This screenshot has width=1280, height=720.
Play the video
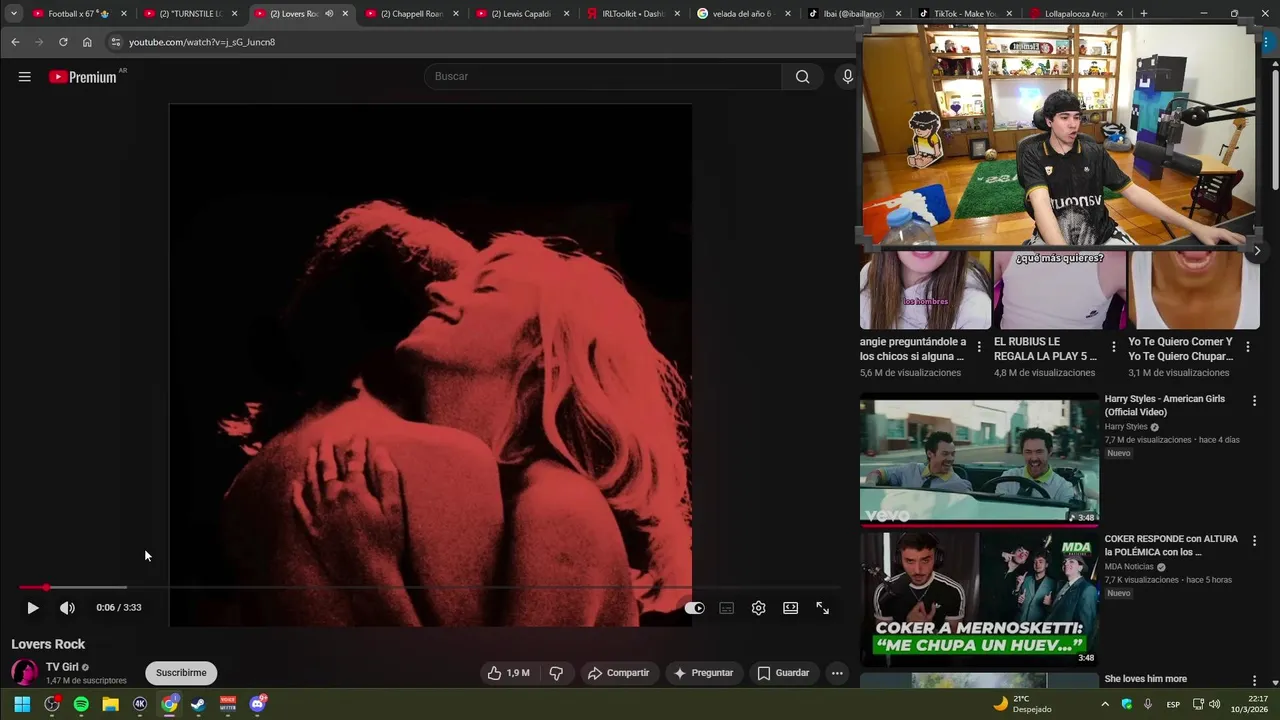[32, 608]
